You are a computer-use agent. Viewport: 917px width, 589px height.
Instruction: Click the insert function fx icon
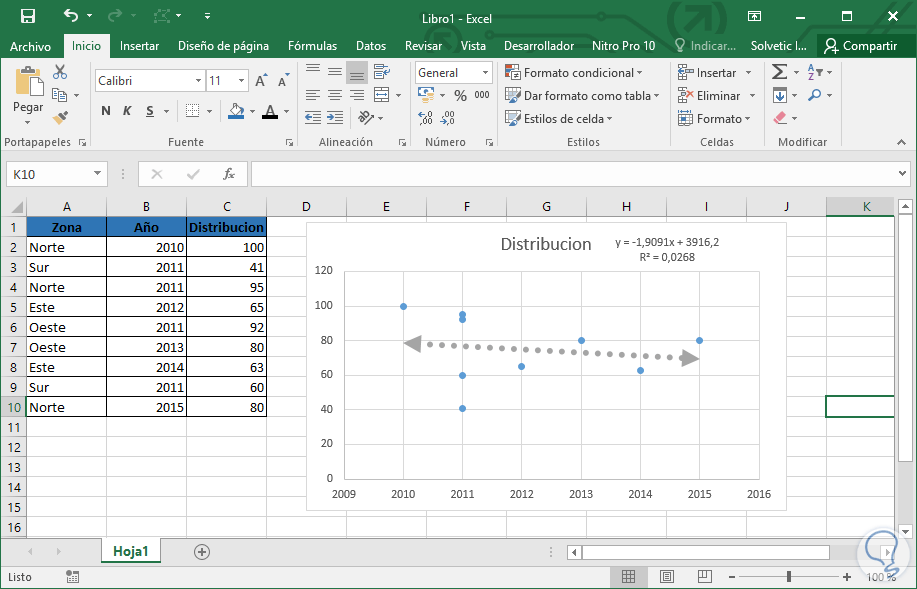tap(229, 174)
